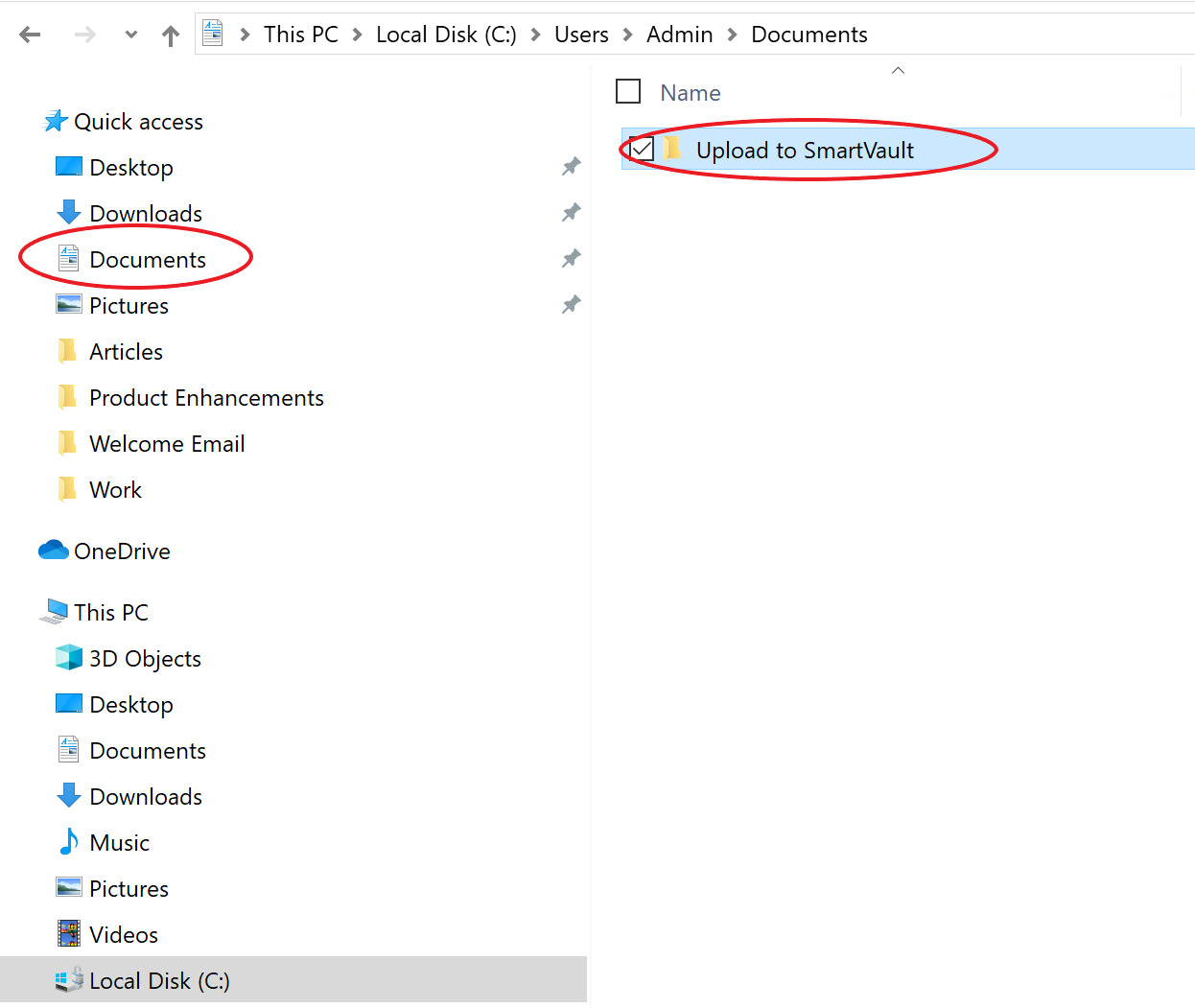Open the Welcome Email folder
This screenshot has height=1008, width=1195.
coord(167,444)
